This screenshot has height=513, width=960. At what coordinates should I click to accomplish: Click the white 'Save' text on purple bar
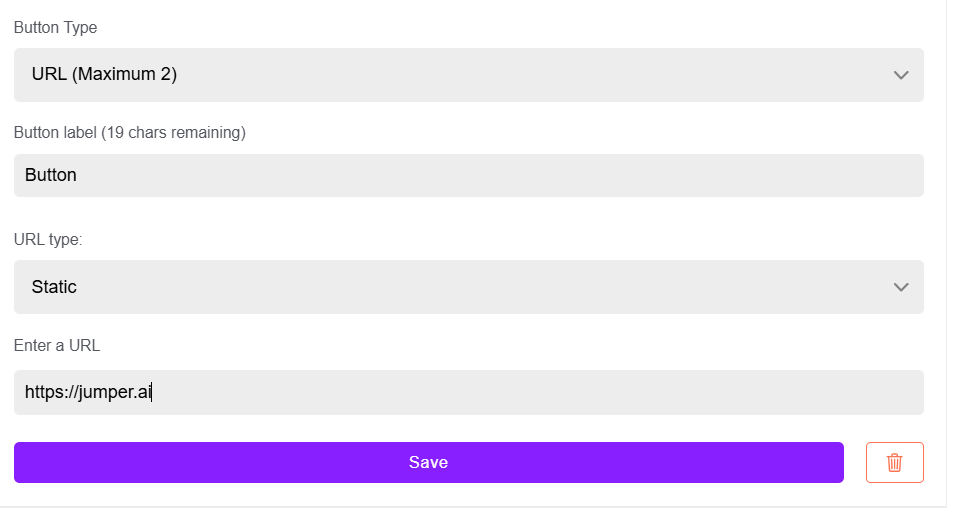tap(429, 462)
